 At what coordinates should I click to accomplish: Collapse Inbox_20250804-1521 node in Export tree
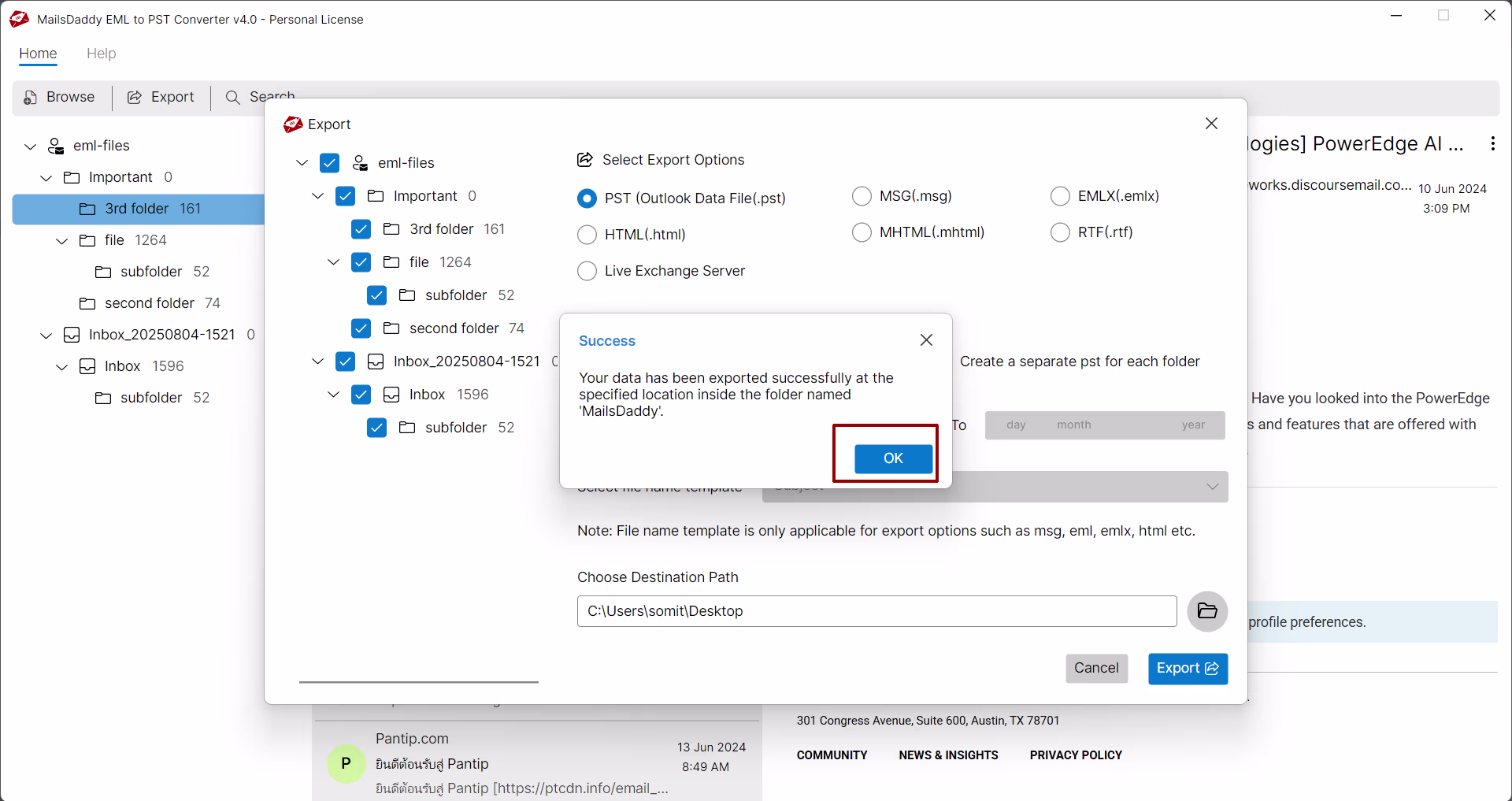coord(317,362)
